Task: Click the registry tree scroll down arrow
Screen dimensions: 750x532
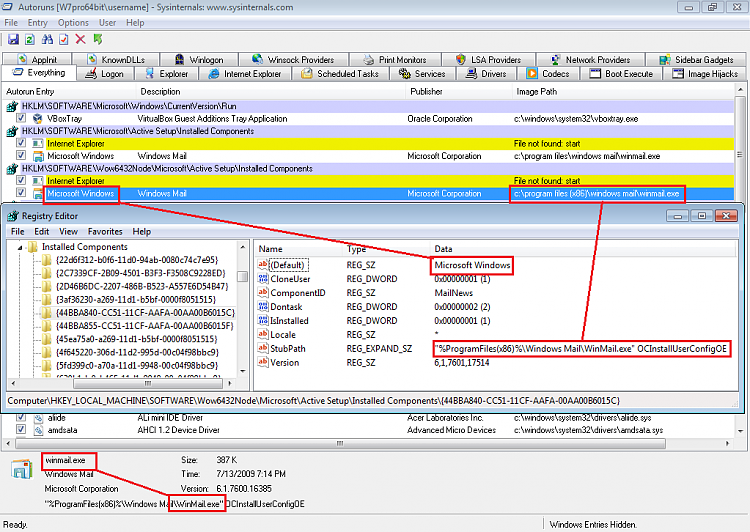Action: 243,371
